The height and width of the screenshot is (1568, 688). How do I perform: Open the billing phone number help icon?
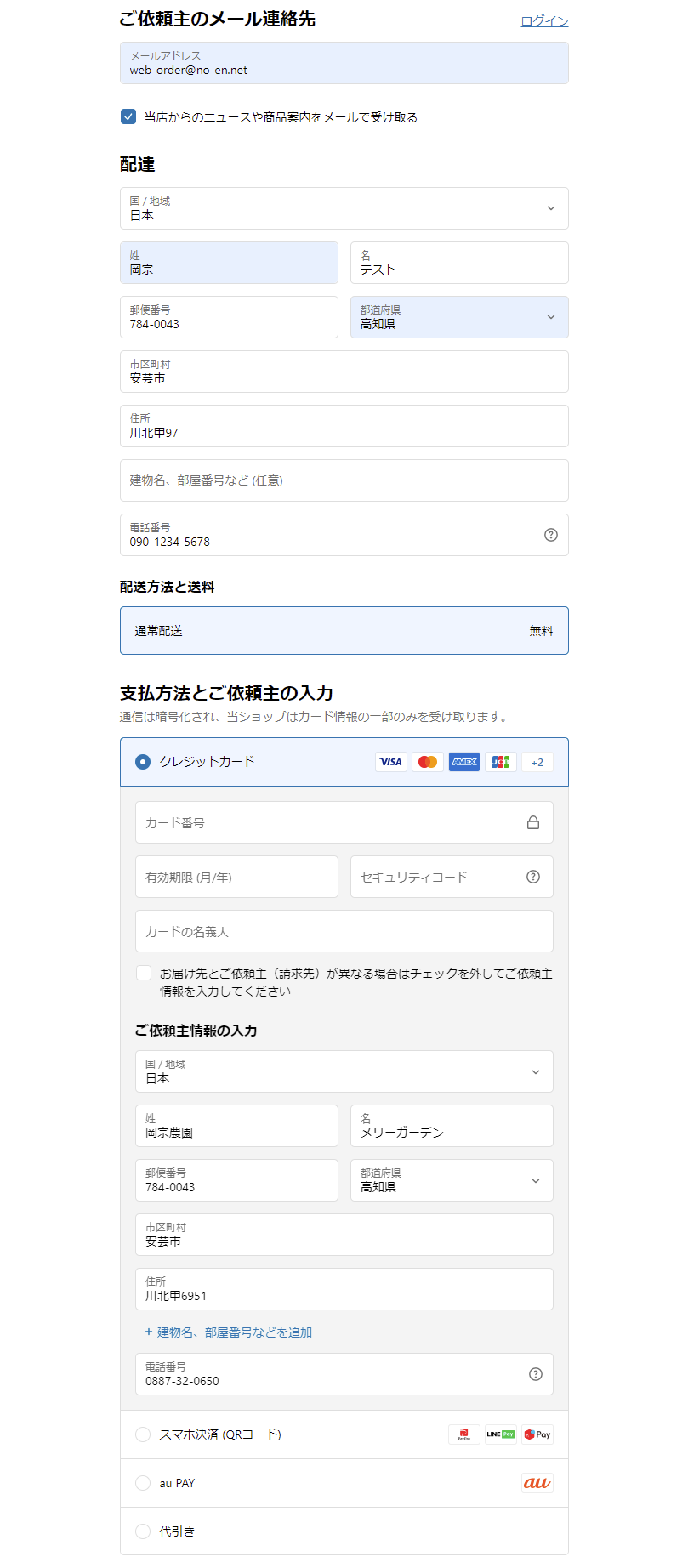[x=536, y=1374]
